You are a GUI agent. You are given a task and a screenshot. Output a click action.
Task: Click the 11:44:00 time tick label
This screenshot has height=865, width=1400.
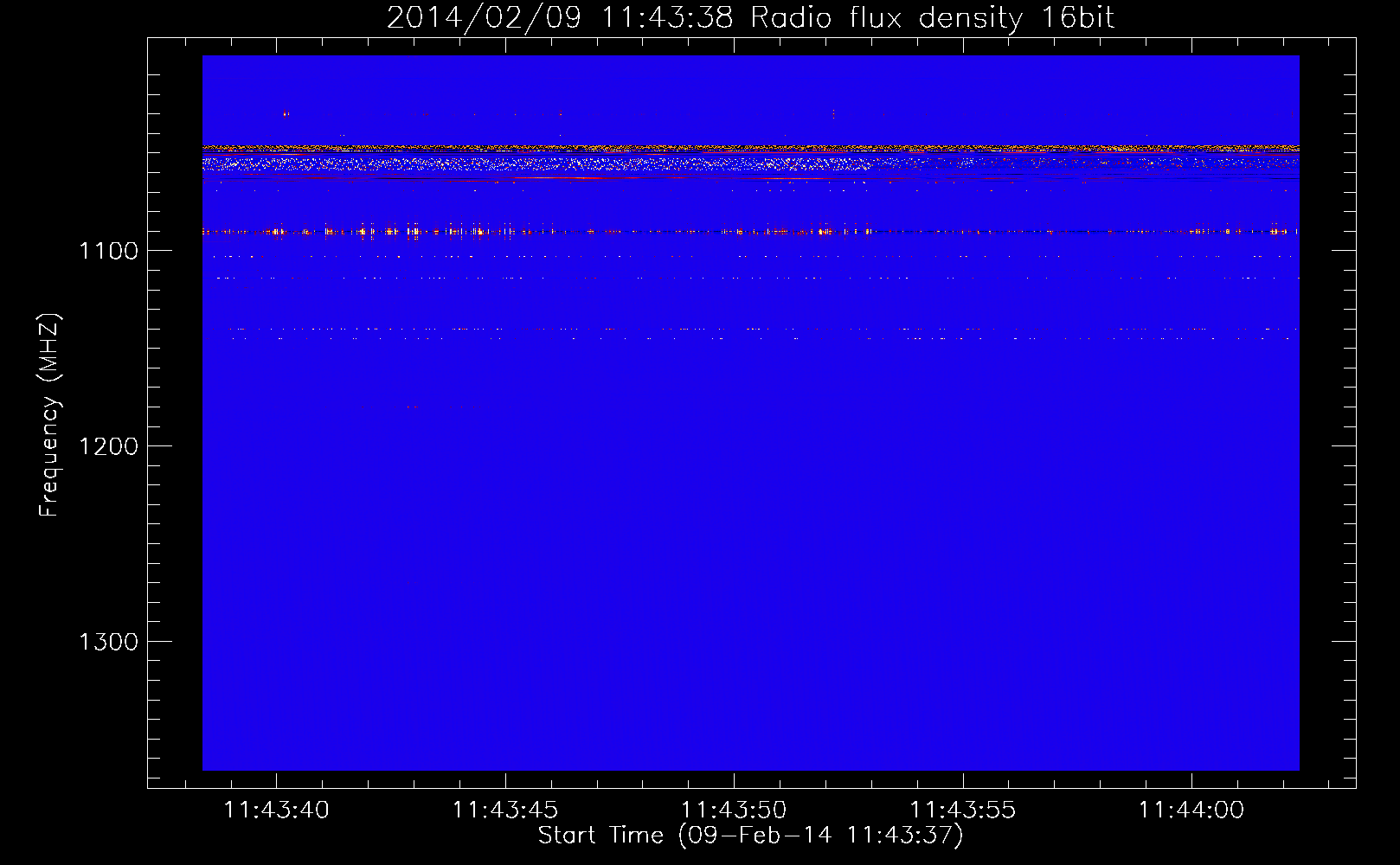coord(1191,811)
